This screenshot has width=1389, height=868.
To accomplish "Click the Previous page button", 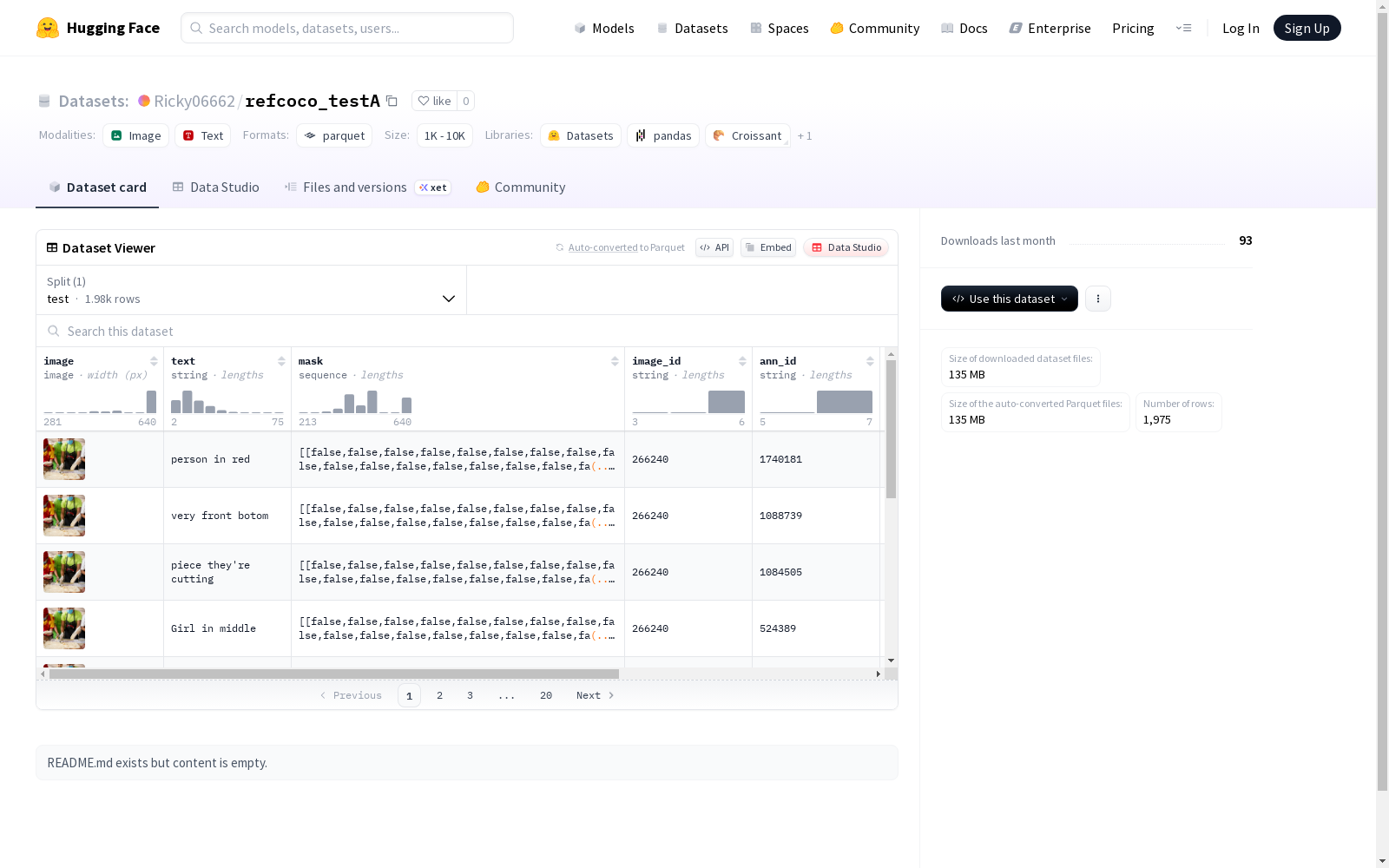I will (351, 695).
